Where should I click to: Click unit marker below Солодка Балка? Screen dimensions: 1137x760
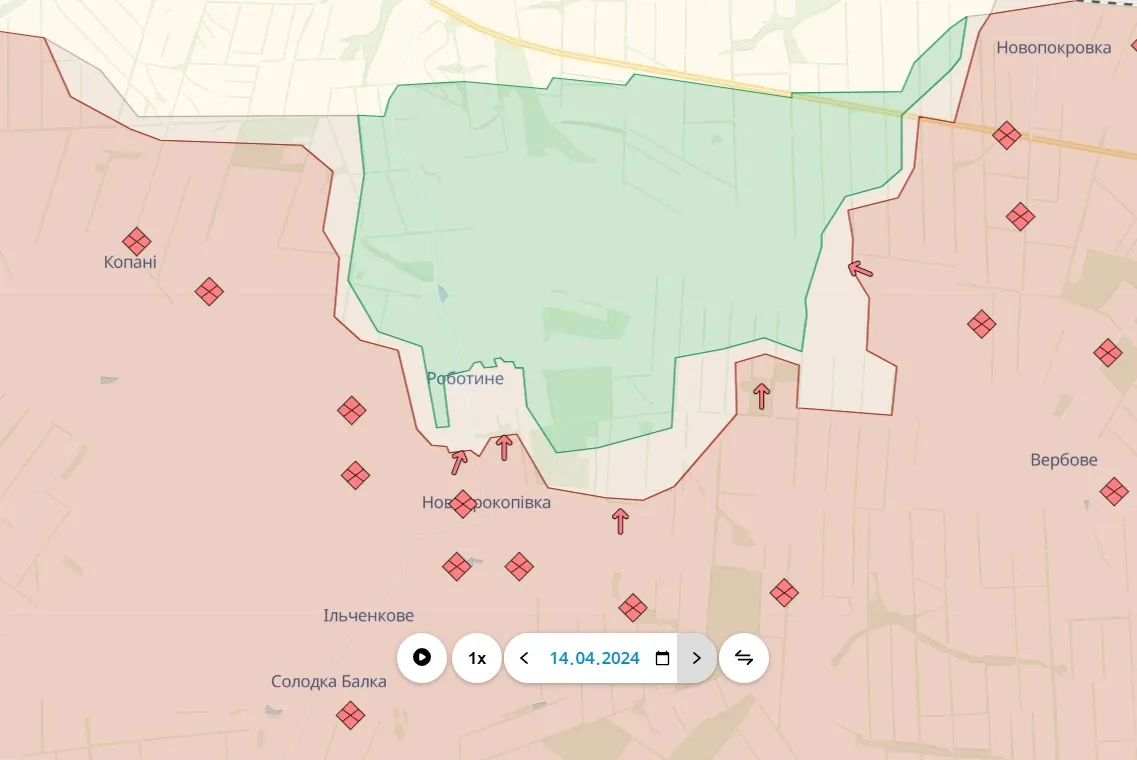[x=350, y=714]
